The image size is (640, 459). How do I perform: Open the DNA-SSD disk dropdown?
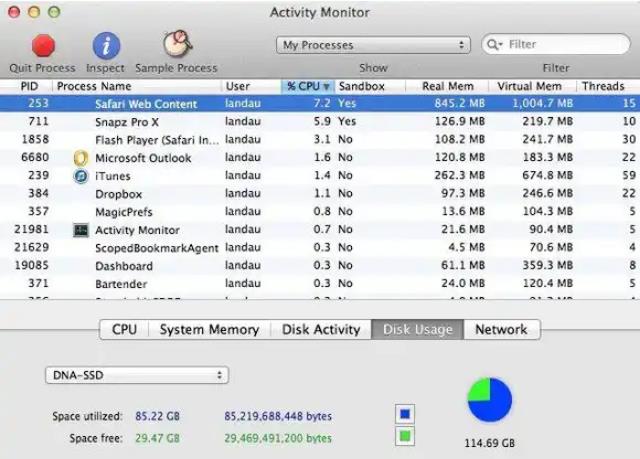[137, 375]
